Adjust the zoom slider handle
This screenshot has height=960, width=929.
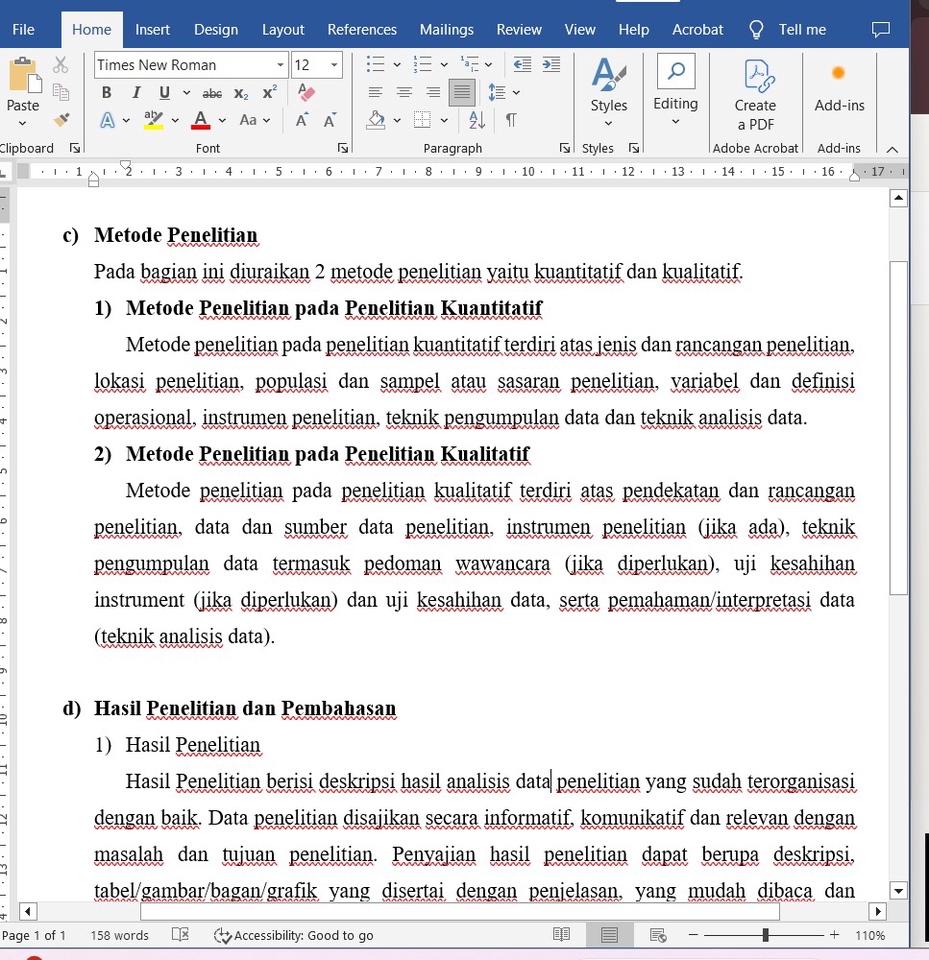765,934
